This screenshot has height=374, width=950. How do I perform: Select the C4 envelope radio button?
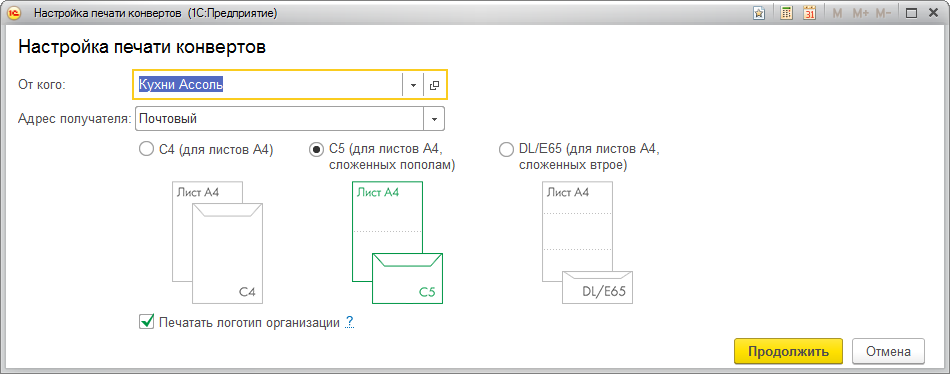tap(146, 149)
